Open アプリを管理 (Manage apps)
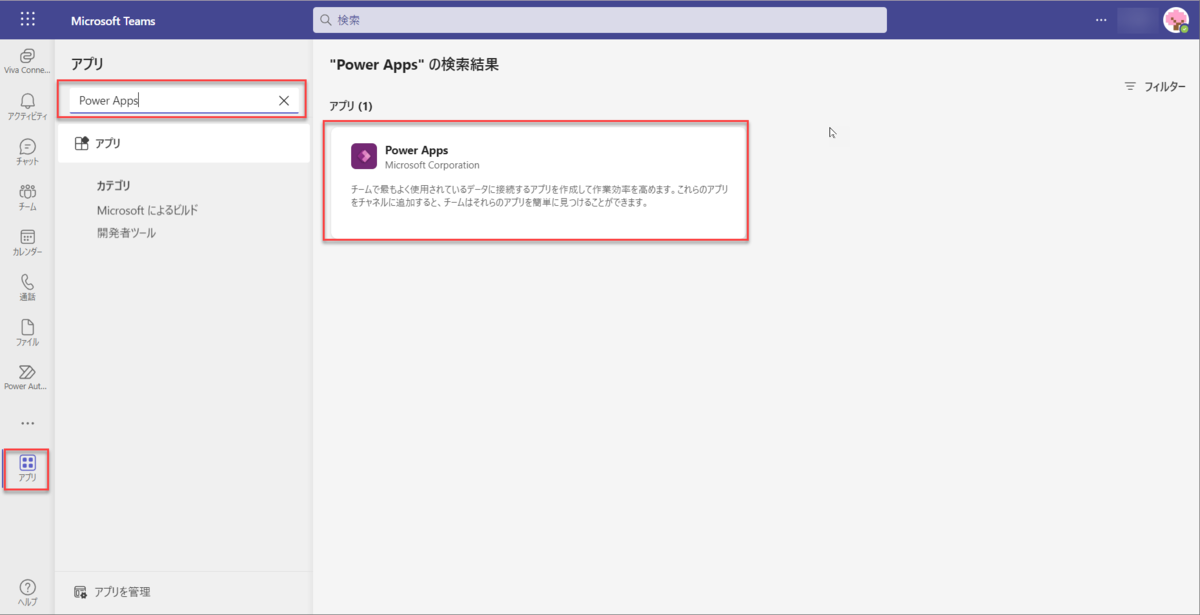The image size is (1200, 615). (x=113, y=592)
